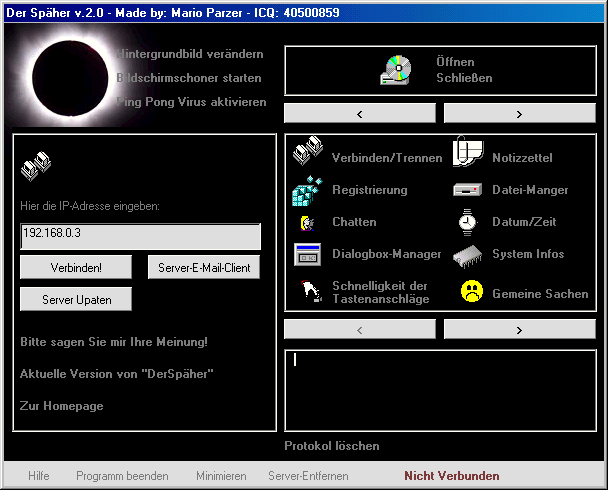
Task: Open the Dialogbox-Manager window icon
Action: tap(307, 254)
